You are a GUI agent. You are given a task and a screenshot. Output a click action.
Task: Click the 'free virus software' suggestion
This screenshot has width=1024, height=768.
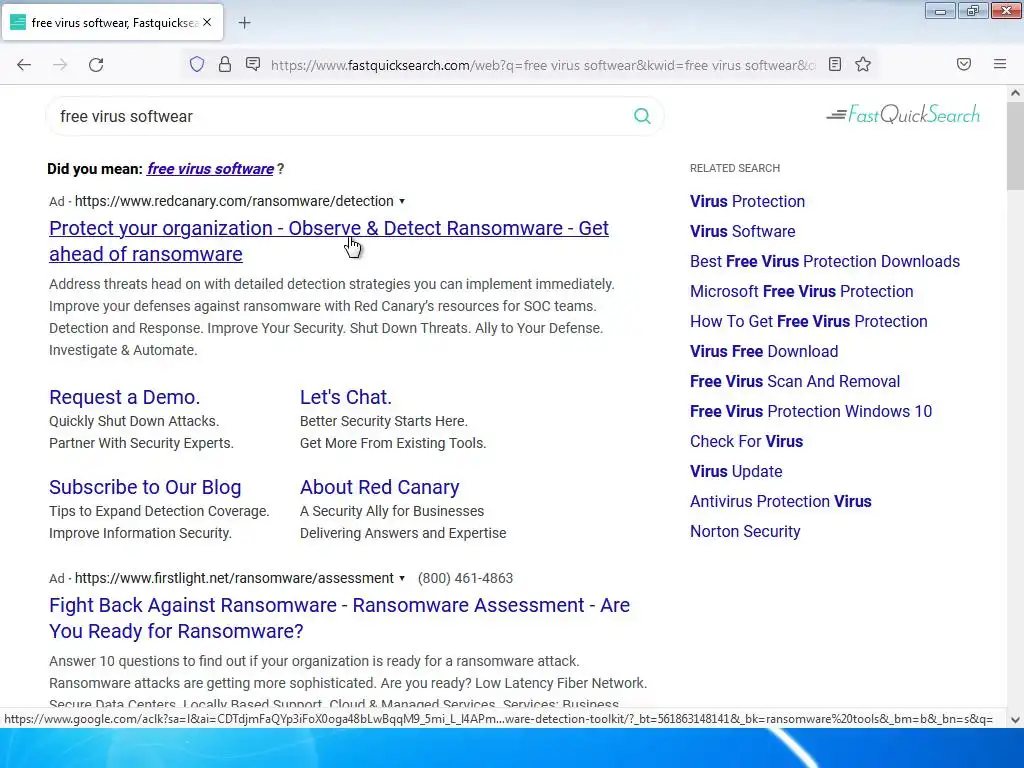[x=210, y=168]
